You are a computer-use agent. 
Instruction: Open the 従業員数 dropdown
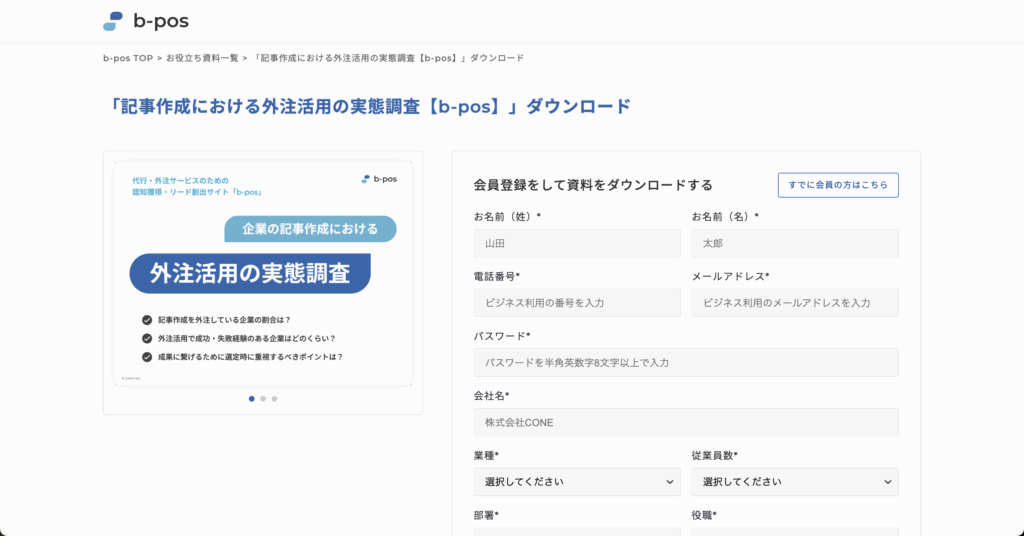pyautogui.click(x=795, y=482)
